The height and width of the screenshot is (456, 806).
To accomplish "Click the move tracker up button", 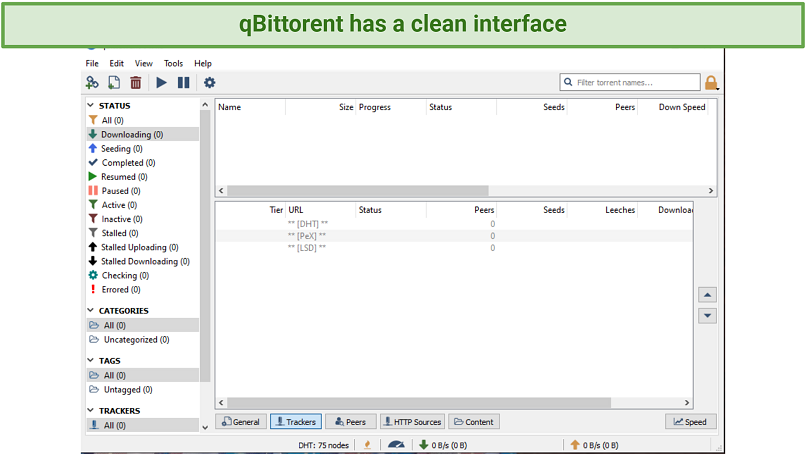I will 707,295.
